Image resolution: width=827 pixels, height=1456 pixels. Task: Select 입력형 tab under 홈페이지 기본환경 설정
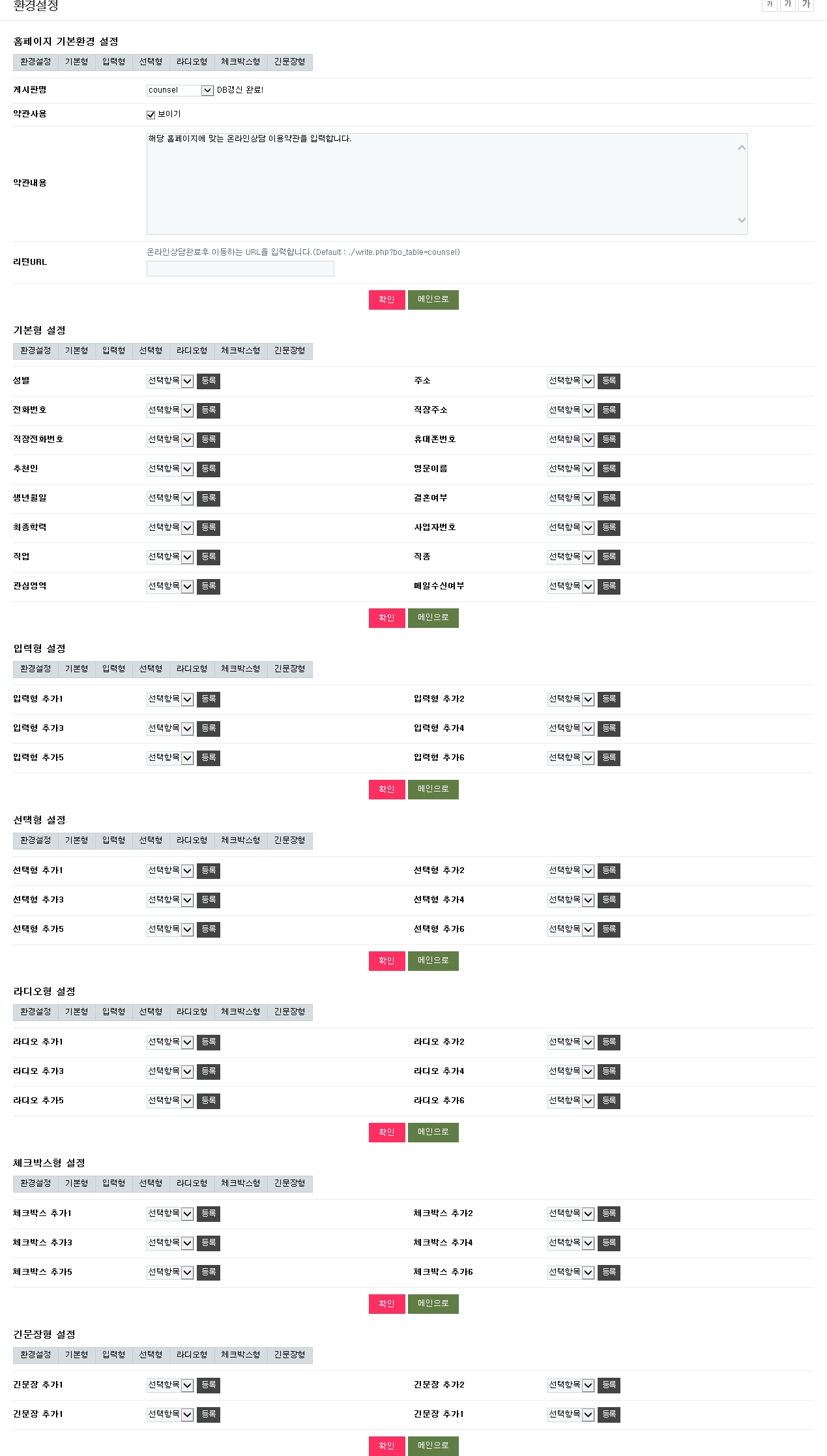pos(113,62)
